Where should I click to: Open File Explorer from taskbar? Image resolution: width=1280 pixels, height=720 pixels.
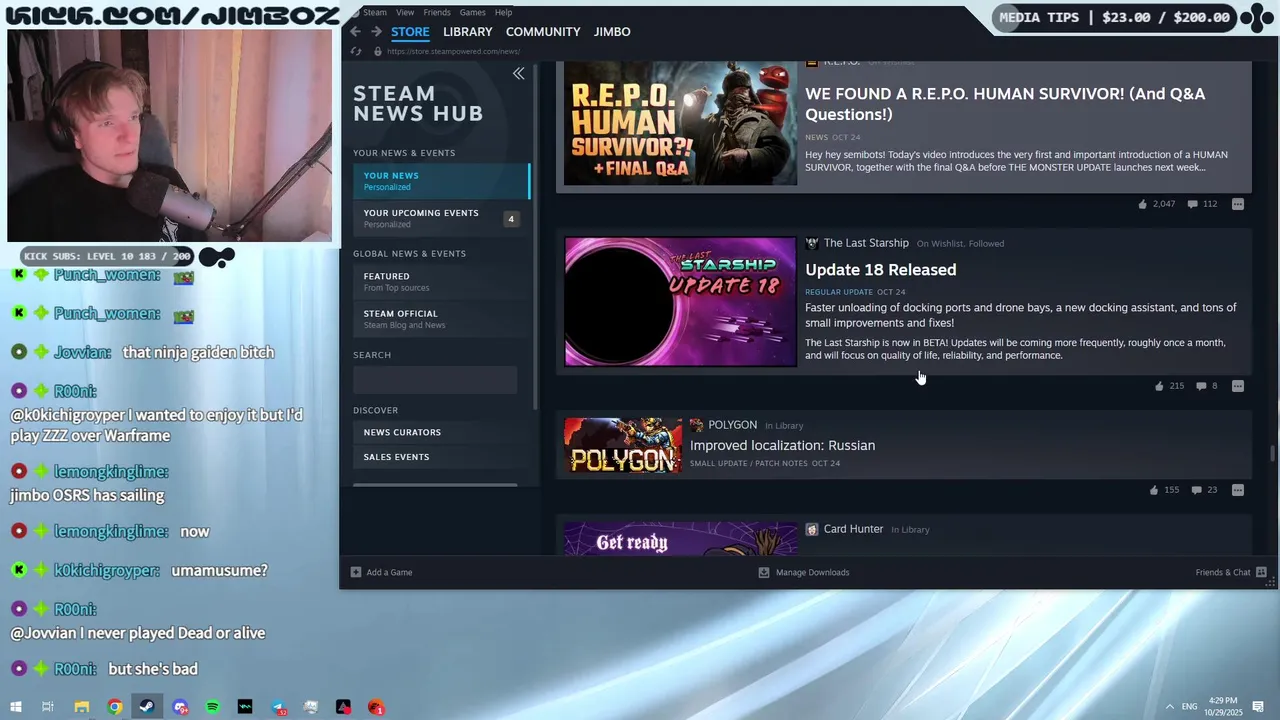tap(82, 707)
